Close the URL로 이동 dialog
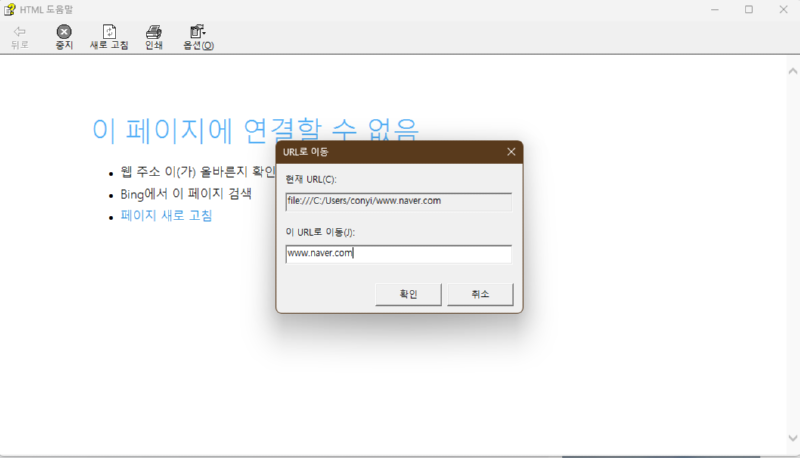800x458 pixels. [x=511, y=152]
